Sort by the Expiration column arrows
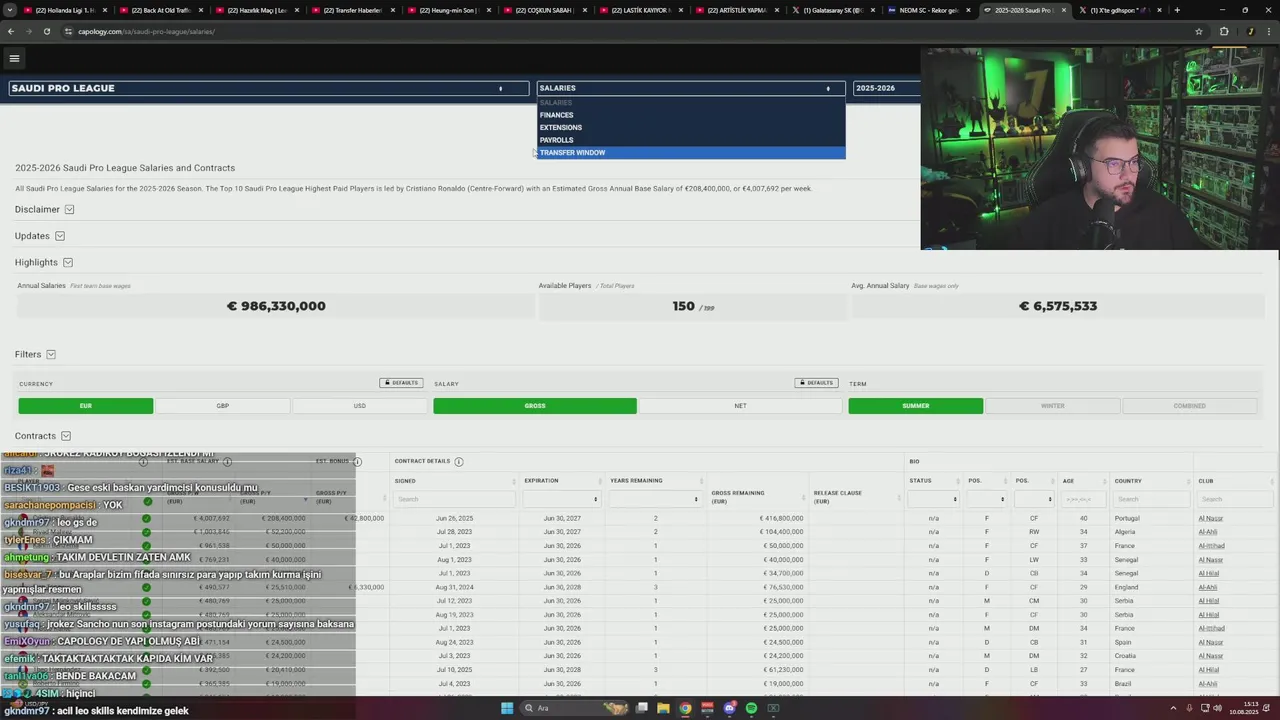The height and width of the screenshot is (720, 1280). click(x=601, y=481)
